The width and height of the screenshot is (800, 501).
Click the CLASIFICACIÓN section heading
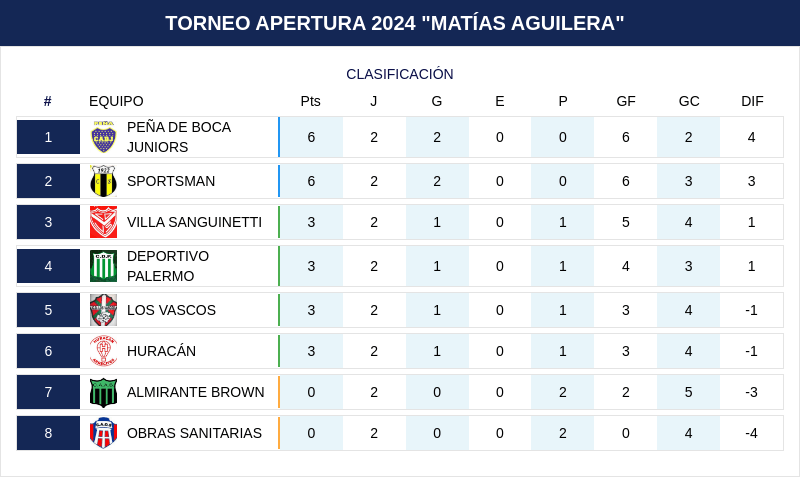tap(400, 74)
